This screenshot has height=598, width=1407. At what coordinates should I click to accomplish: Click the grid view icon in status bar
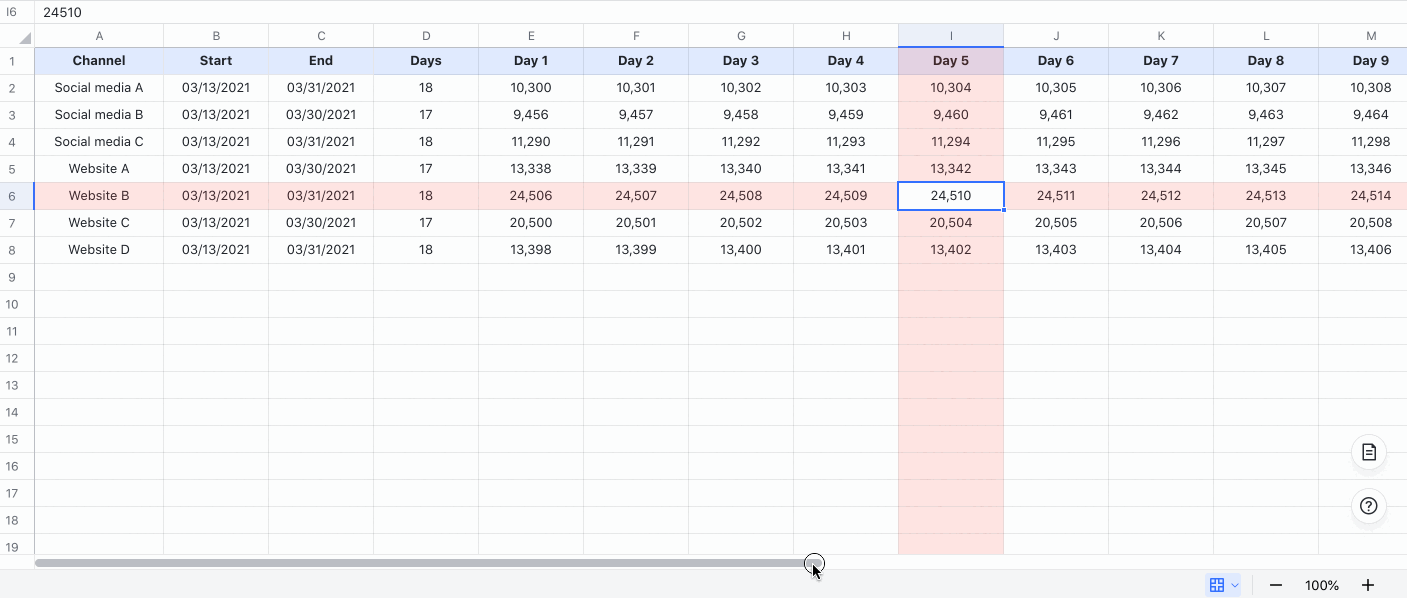click(x=1216, y=584)
